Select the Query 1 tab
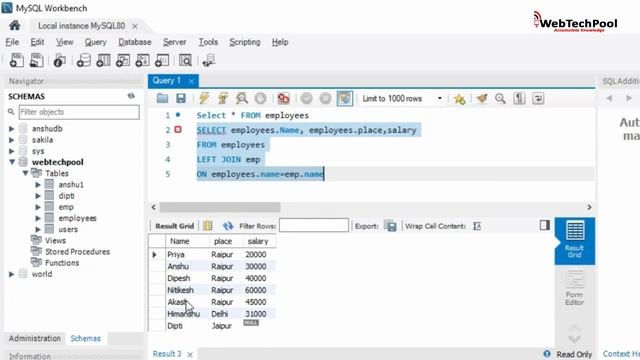Viewport: 640px width, 360px height. (167, 81)
